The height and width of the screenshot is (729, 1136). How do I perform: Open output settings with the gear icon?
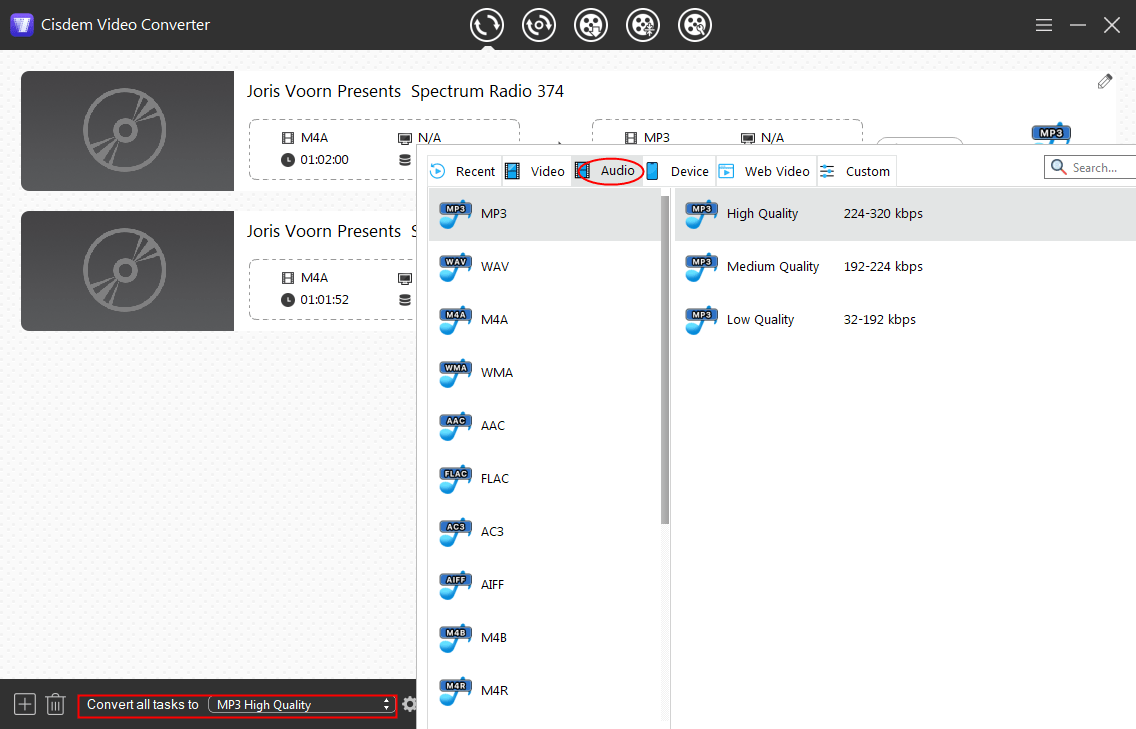410,704
